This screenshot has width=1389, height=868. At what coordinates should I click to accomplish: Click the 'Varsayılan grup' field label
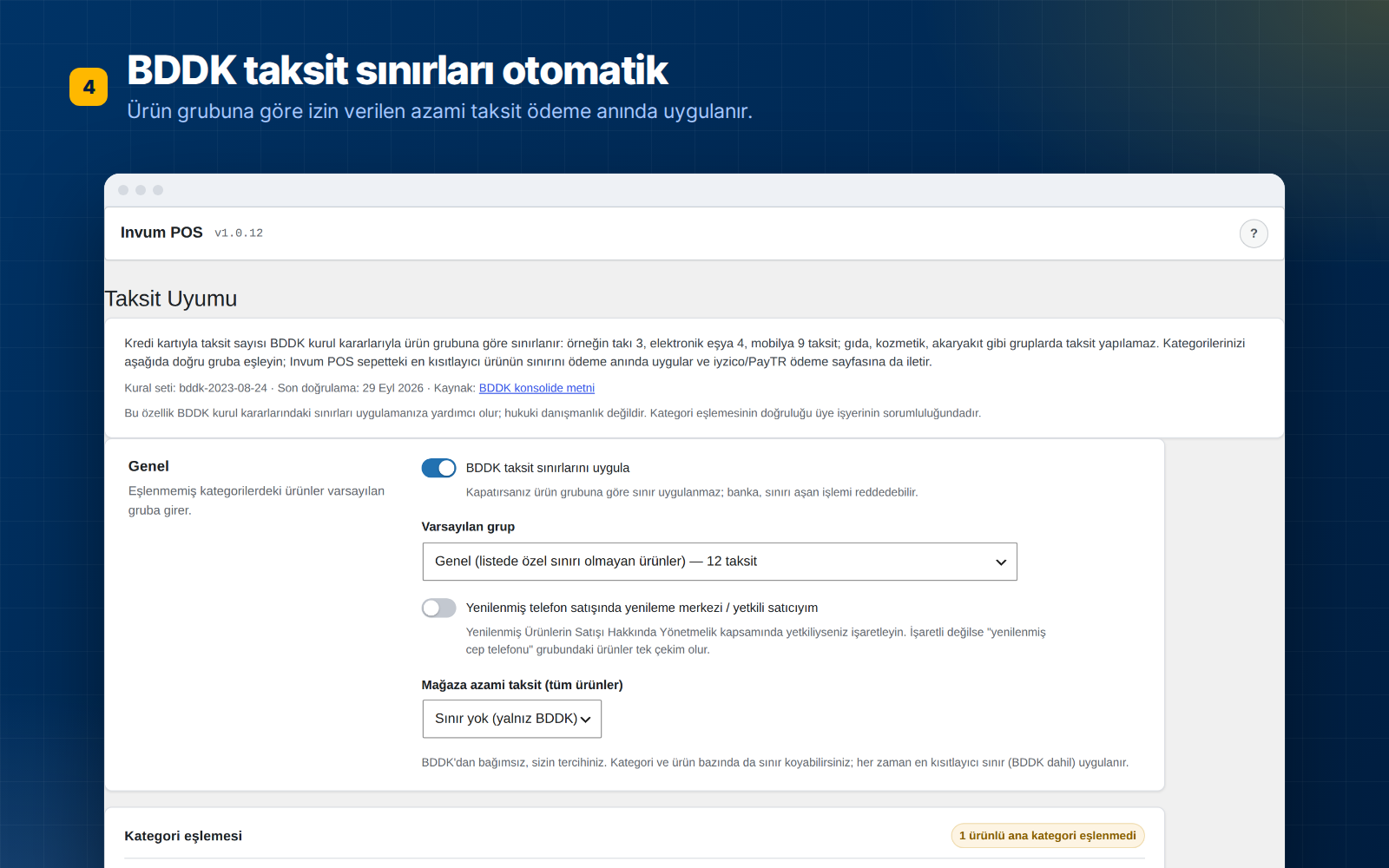[468, 527]
